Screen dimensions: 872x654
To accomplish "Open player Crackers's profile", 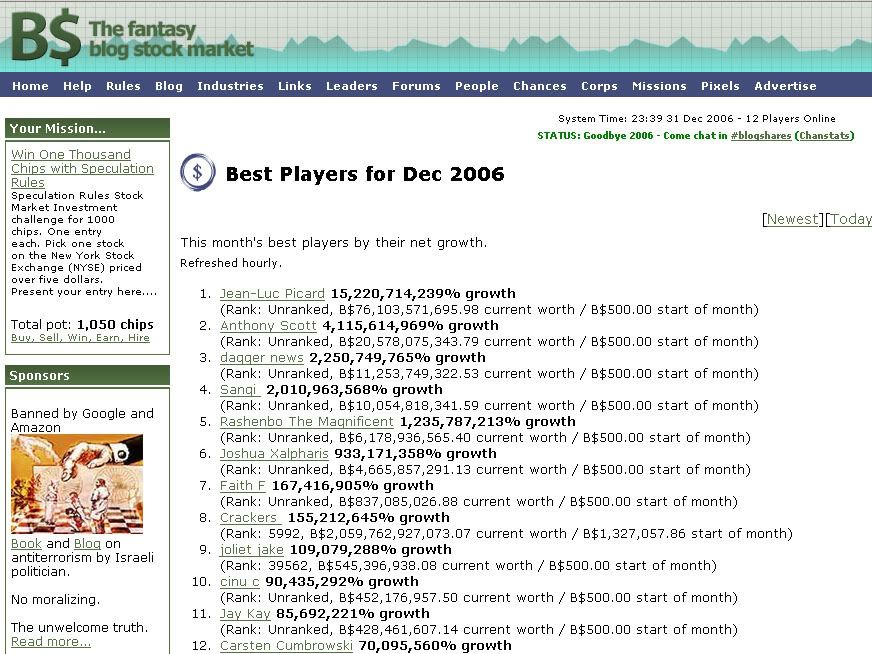I will [250, 517].
